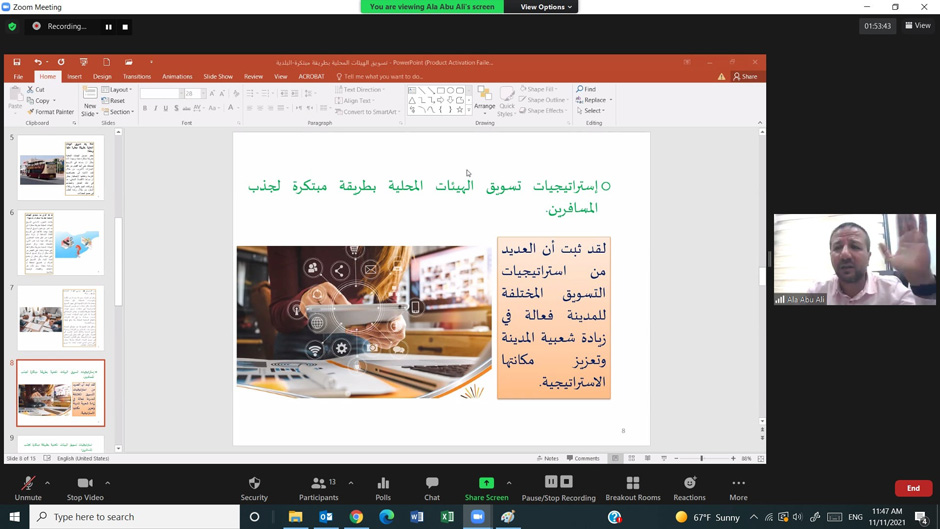Expand video settings arrow next to Stop Video

pos(108,483)
